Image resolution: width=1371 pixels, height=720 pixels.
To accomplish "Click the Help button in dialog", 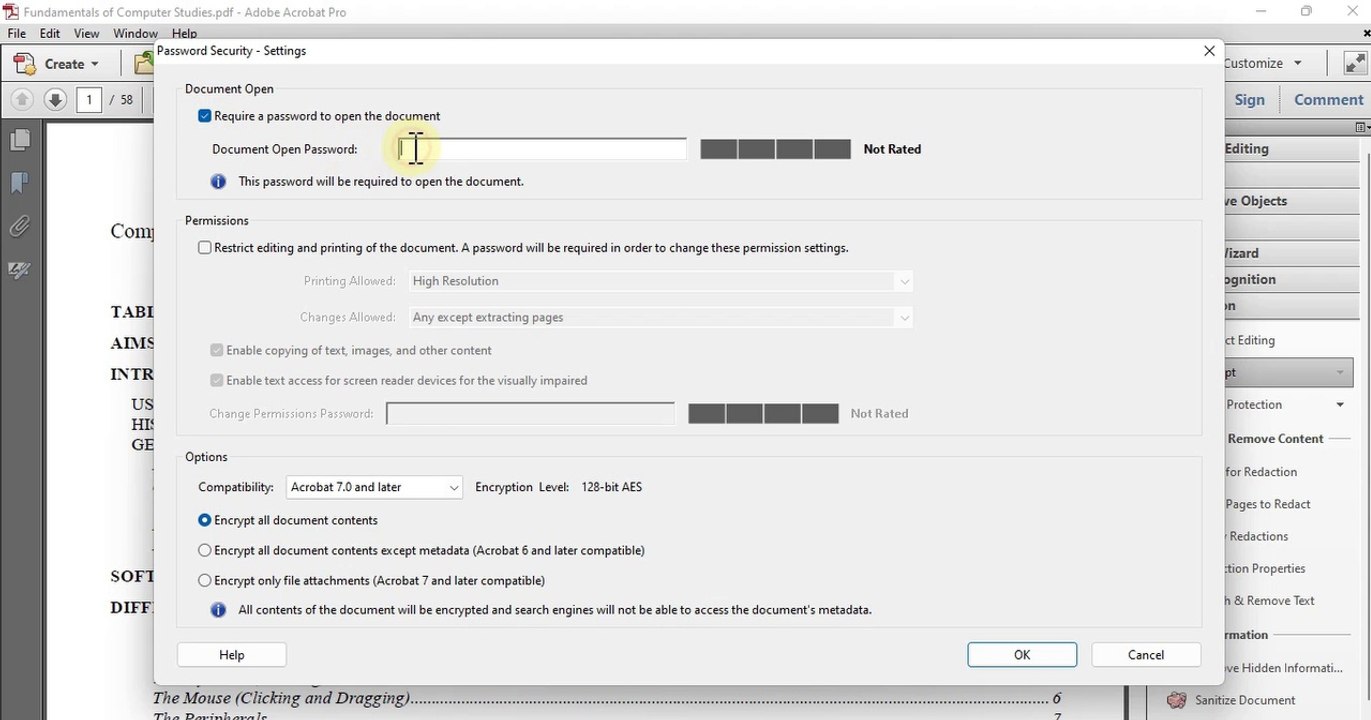I will pyautogui.click(x=232, y=655).
